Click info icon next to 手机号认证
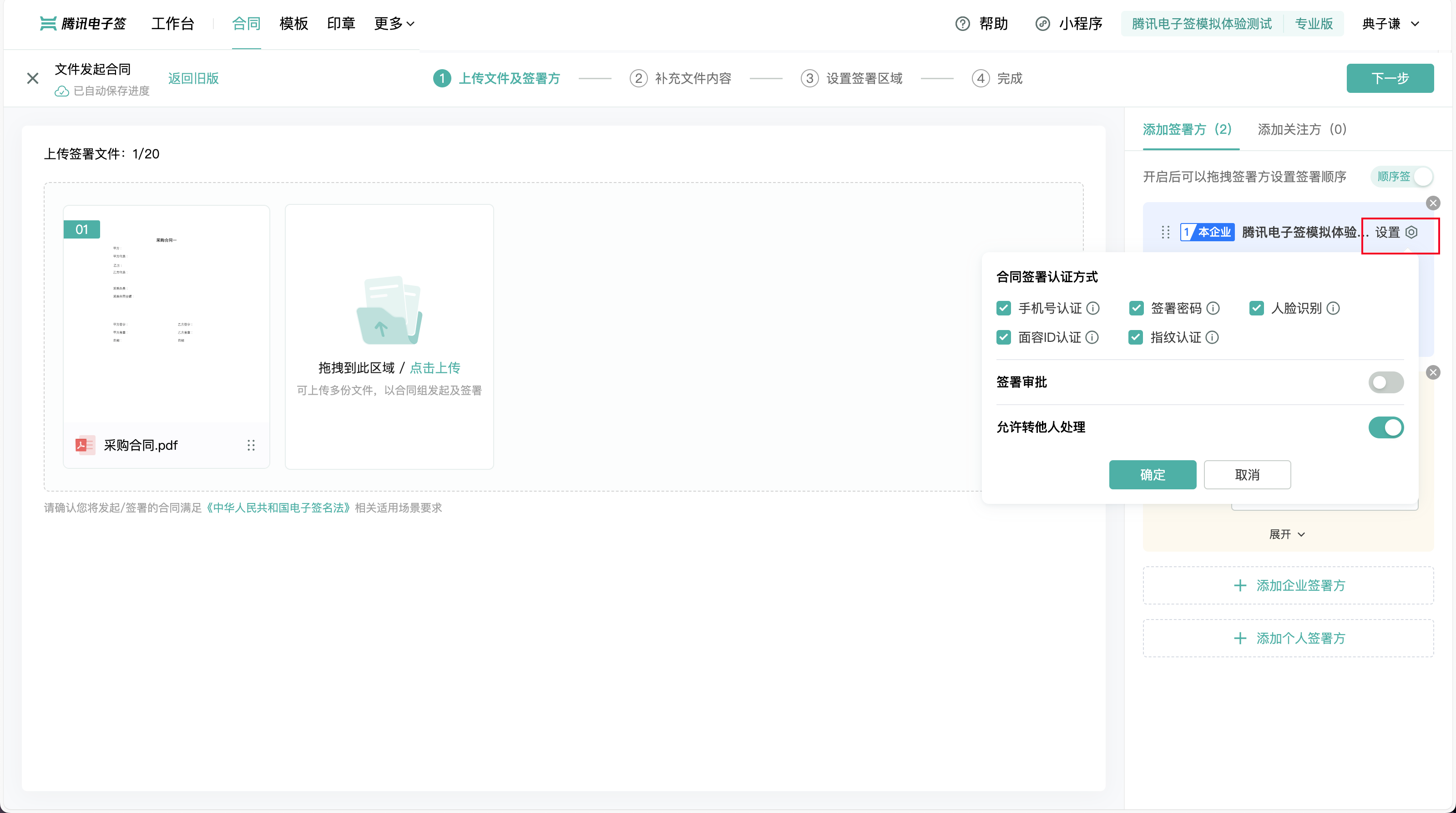The width and height of the screenshot is (1456, 813). pos(1093,308)
